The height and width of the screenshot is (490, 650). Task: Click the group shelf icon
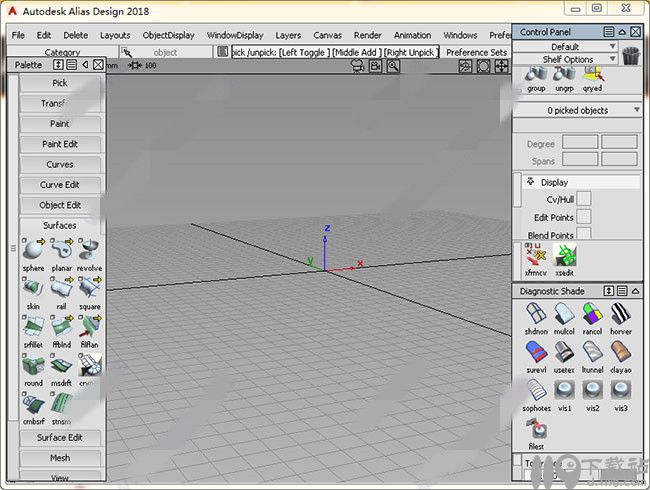pos(536,75)
